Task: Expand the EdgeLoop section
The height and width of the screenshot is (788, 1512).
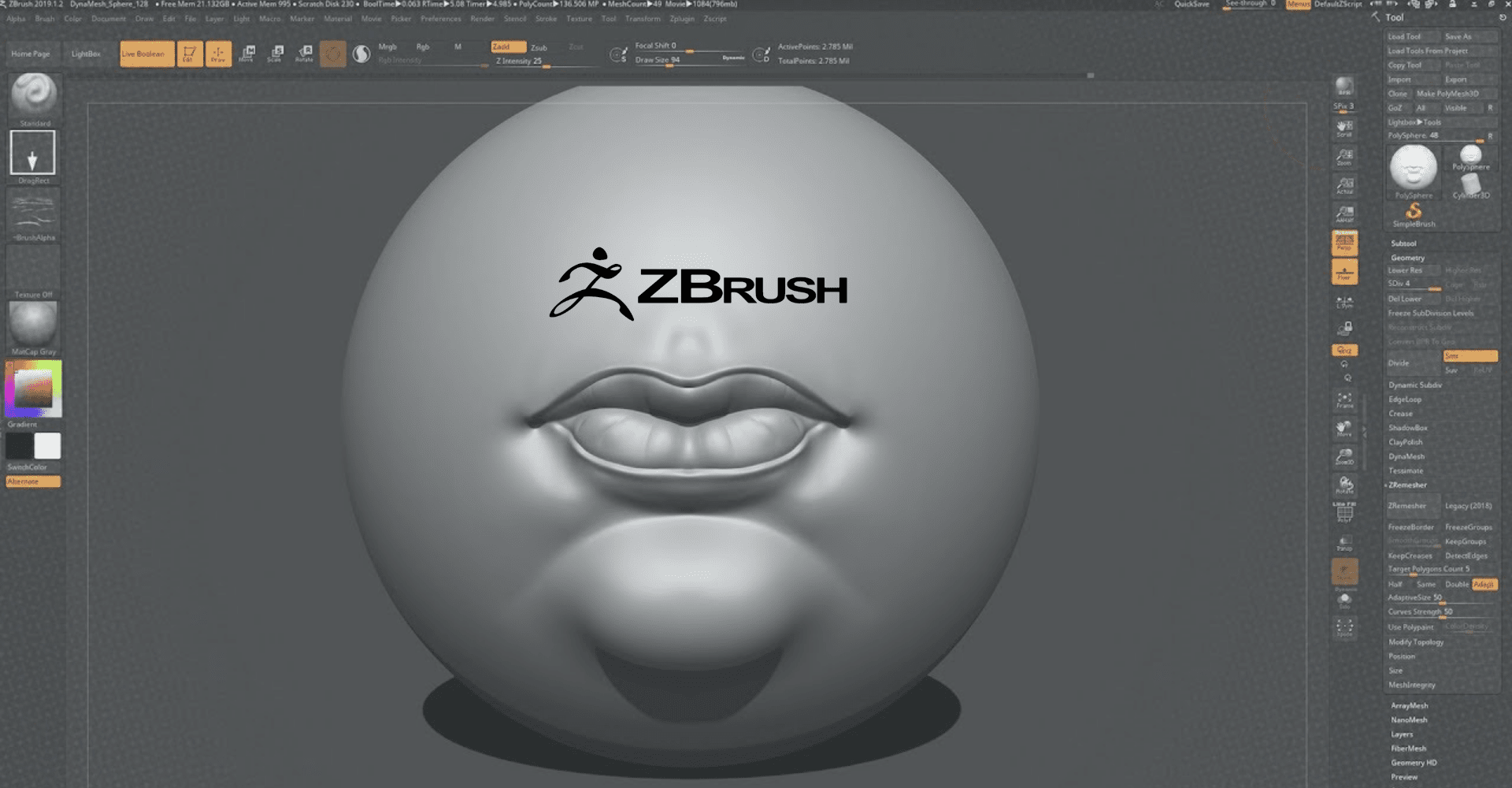Action: 1405,400
